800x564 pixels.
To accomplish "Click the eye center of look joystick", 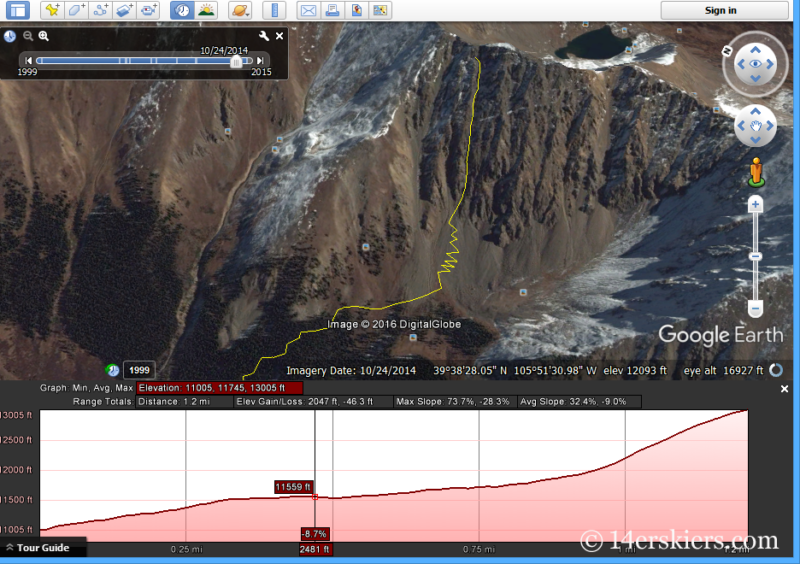I will (756, 64).
